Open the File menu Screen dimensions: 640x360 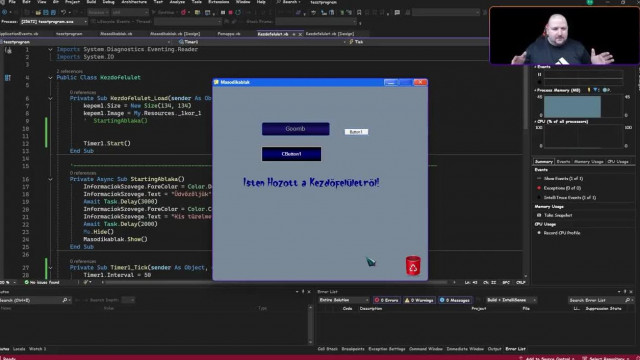coord(12,2)
